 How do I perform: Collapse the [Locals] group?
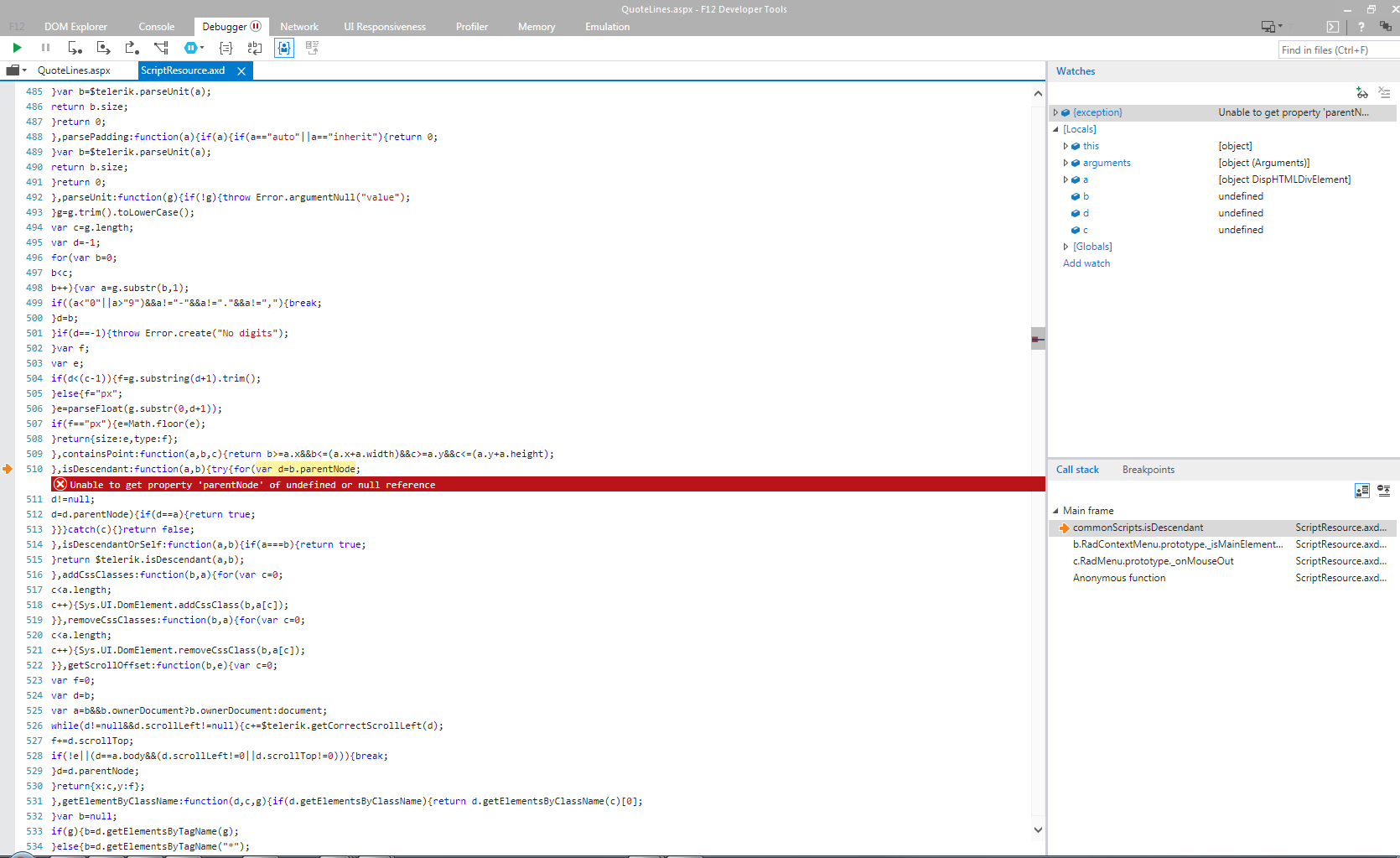click(x=1056, y=129)
